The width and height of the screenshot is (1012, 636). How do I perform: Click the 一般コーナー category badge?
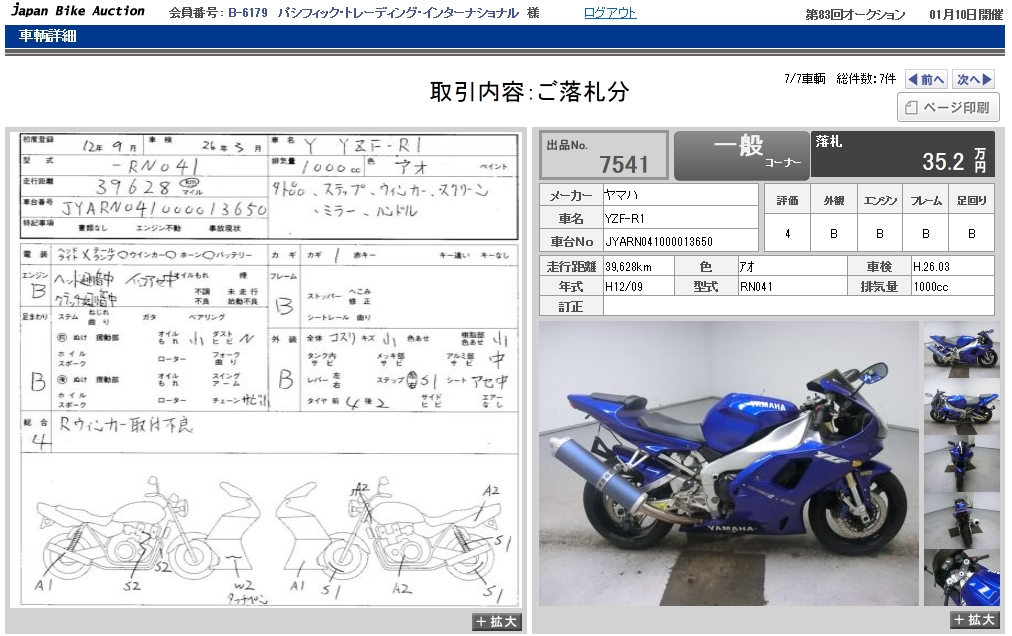tap(742, 156)
